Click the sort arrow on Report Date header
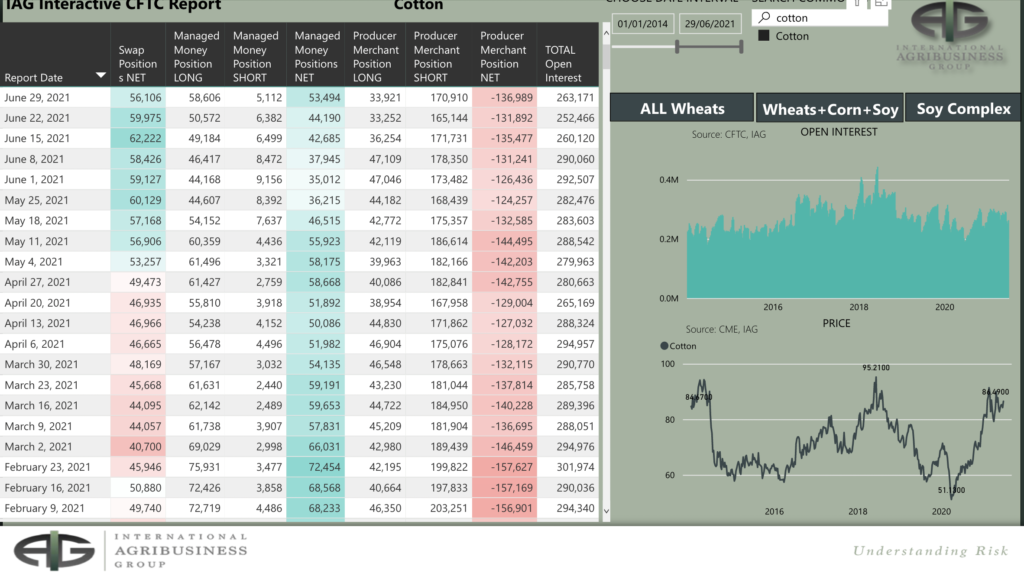Viewport: 1024px width, 576px height. [101, 75]
